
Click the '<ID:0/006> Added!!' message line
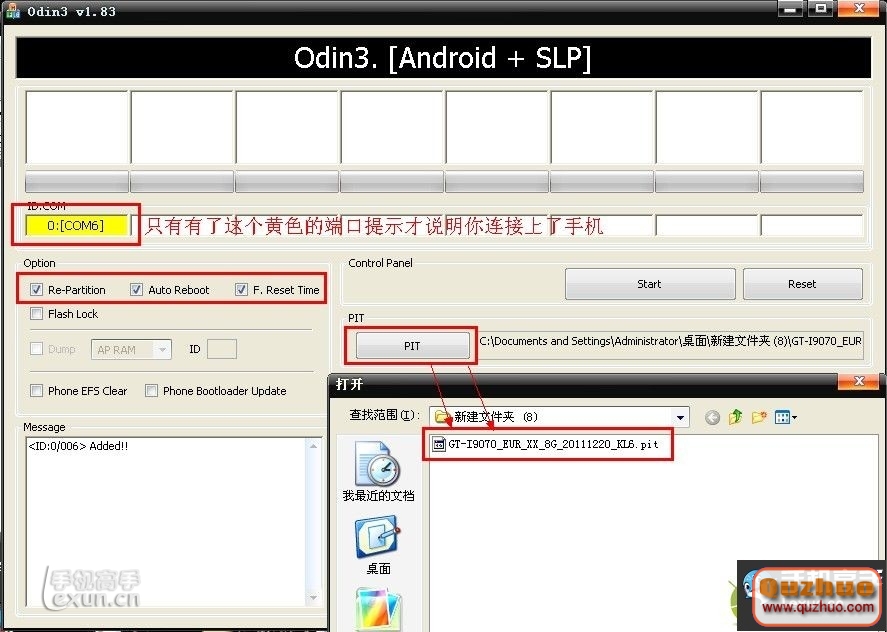click(78, 446)
